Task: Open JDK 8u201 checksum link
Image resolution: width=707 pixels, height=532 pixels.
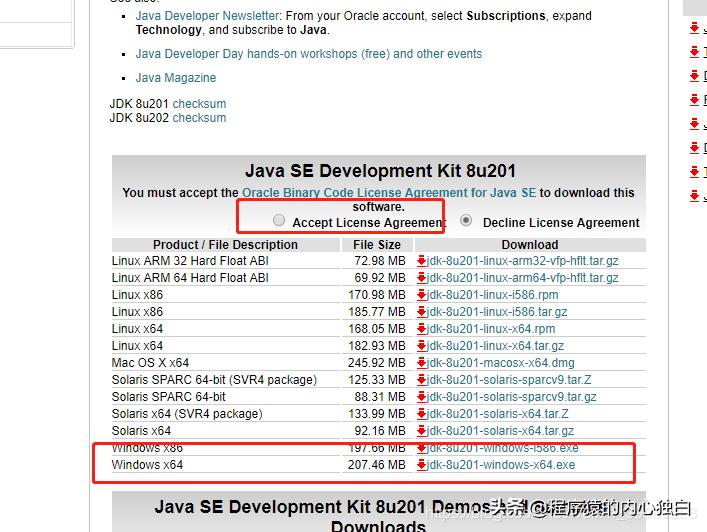Action: pyautogui.click(x=199, y=104)
